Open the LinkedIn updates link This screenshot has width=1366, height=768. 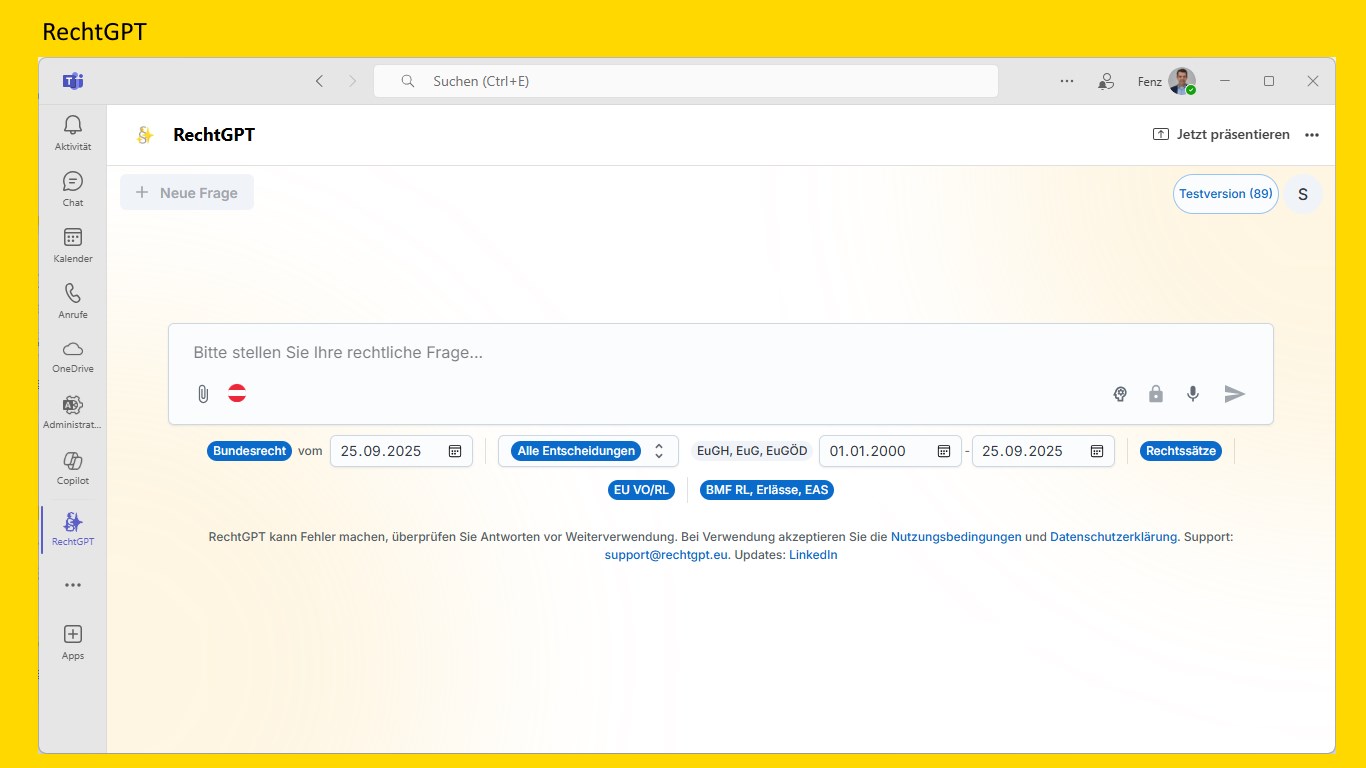click(813, 555)
